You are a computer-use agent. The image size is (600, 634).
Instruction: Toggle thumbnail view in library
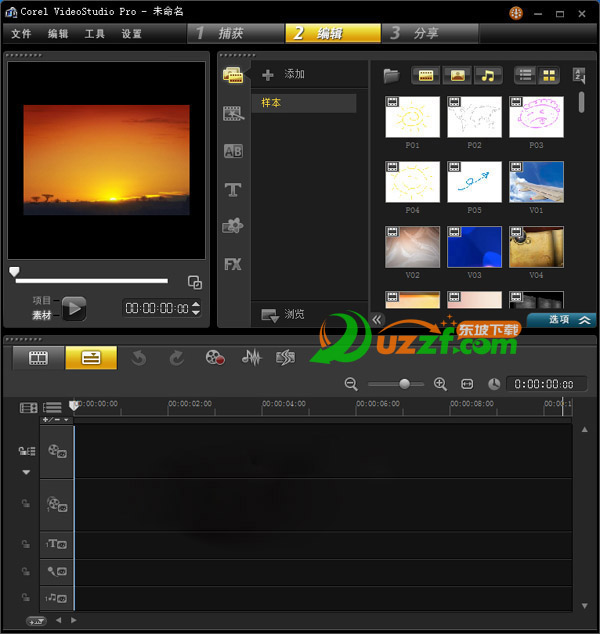(549, 75)
